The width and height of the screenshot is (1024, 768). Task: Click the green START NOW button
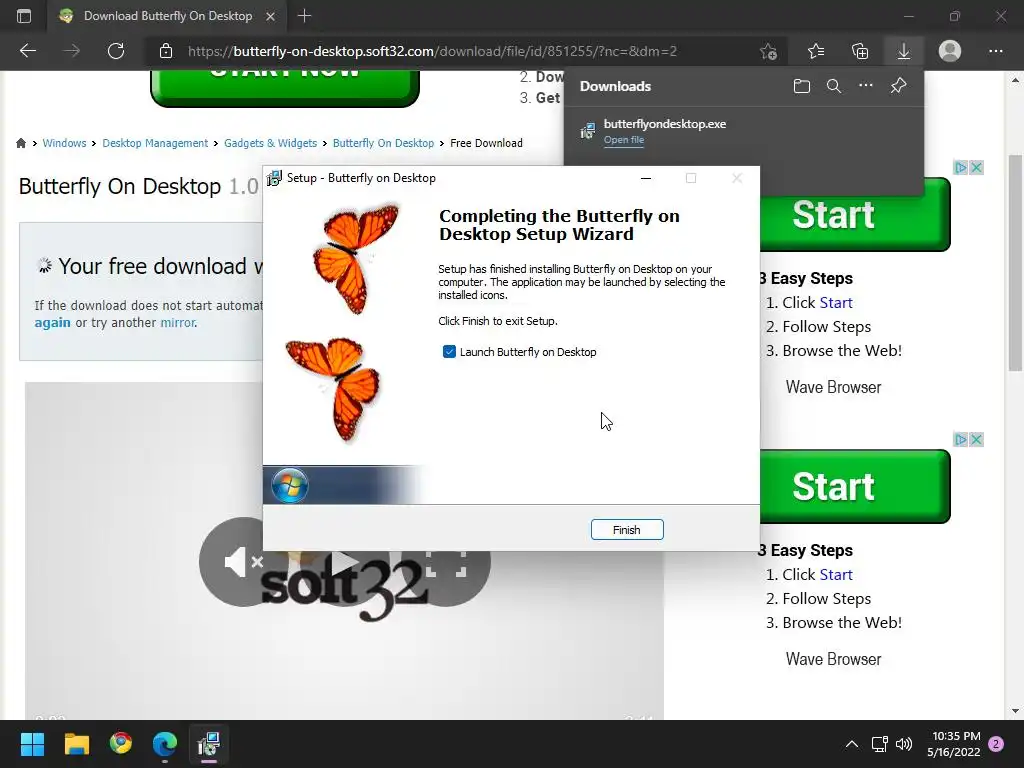pyautogui.click(x=285, y=86)
